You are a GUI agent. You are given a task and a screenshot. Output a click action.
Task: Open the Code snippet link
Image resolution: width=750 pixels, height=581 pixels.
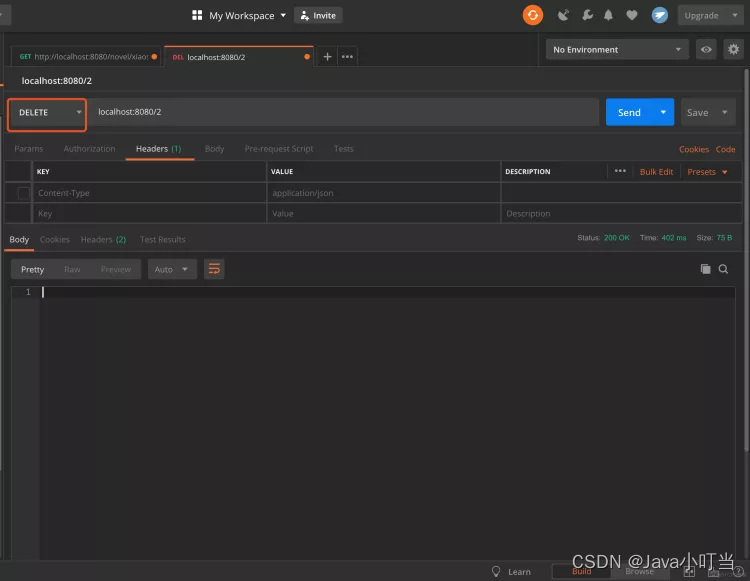pos(726,149)
